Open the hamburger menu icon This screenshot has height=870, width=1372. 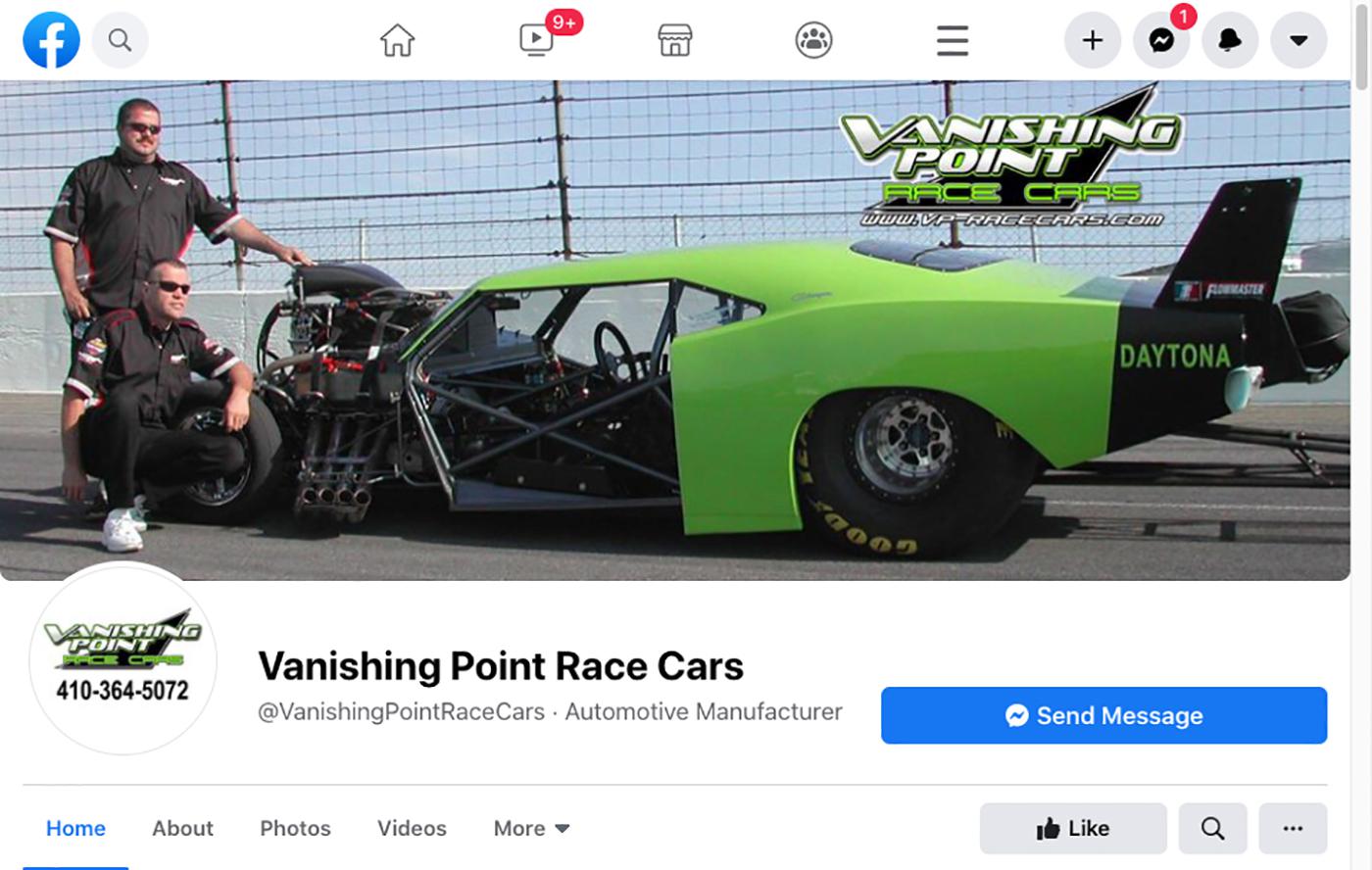tap(952, 40)
